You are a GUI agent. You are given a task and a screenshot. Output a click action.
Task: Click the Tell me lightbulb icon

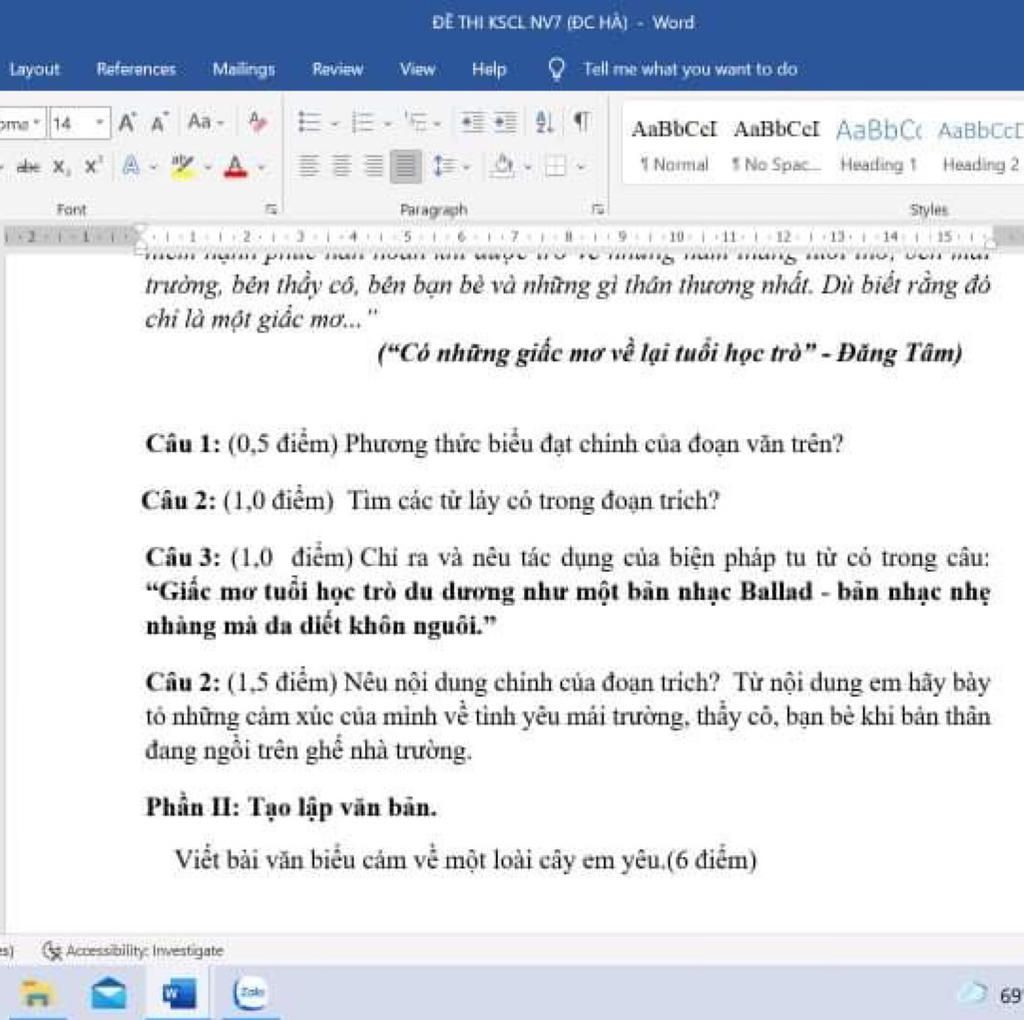point(556,69)
